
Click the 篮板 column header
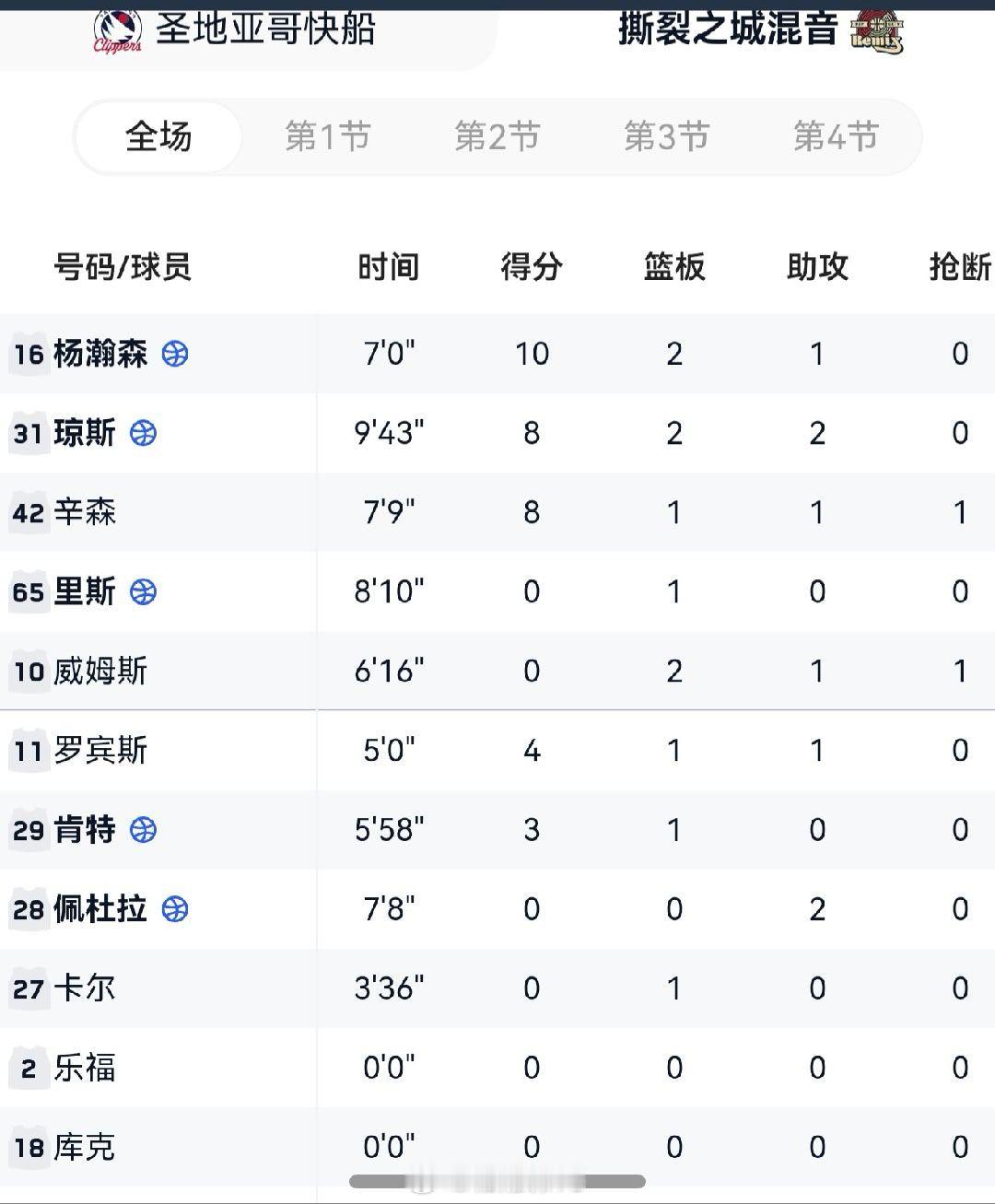674,267
